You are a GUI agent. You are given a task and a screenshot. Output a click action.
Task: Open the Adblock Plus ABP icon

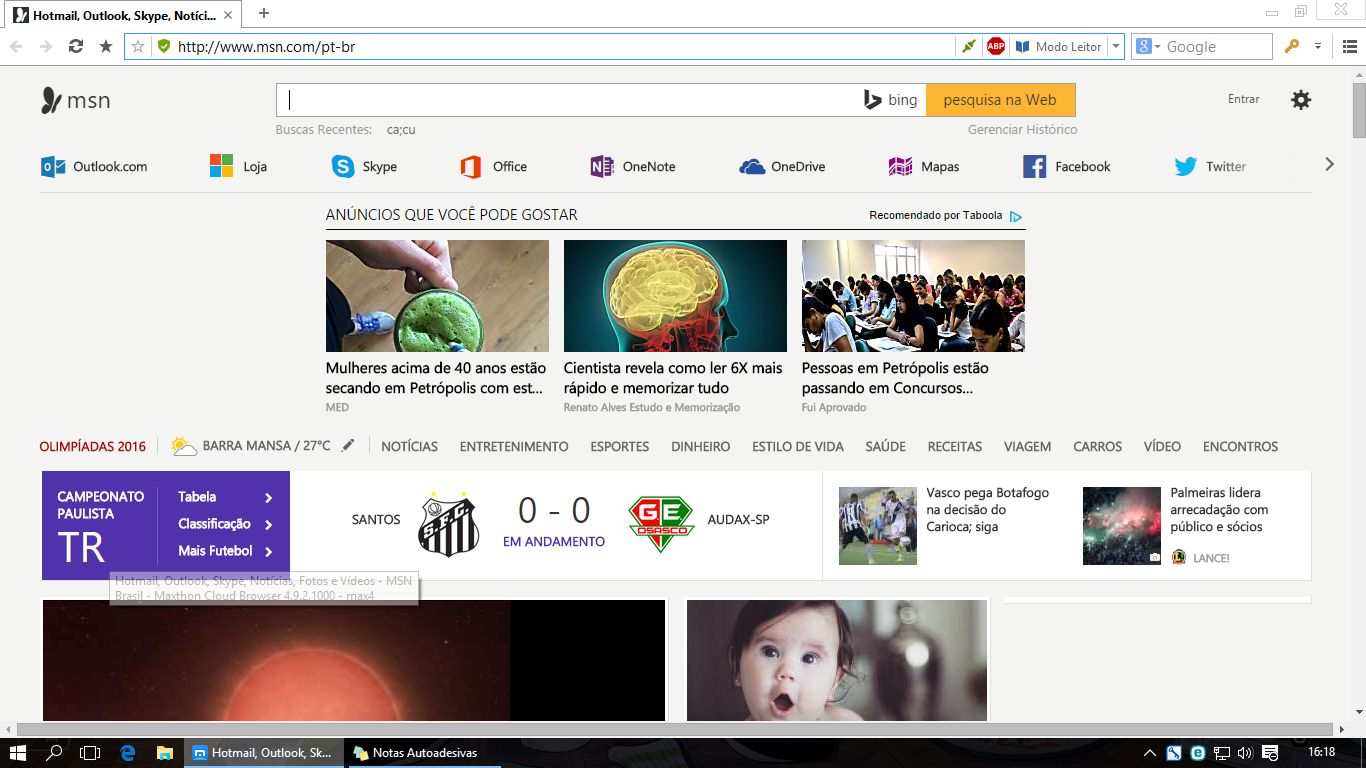pos(996,46)
